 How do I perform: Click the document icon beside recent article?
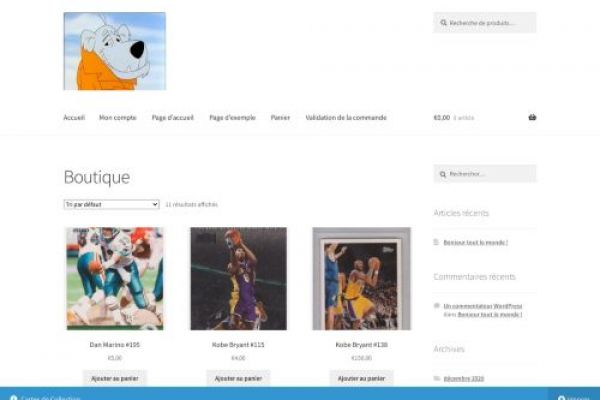pos(437,242)
